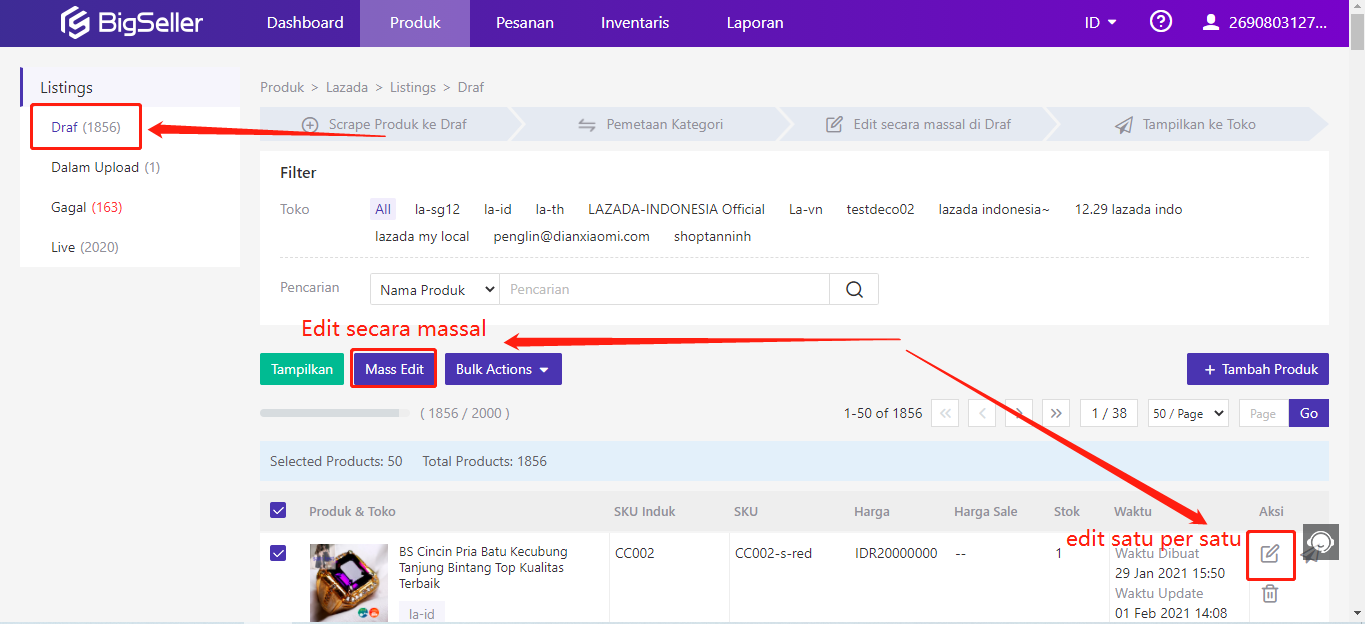Screen dimensions: 1365x624
Task: Click Listings in breadcrumb
Action: [413, 87]
